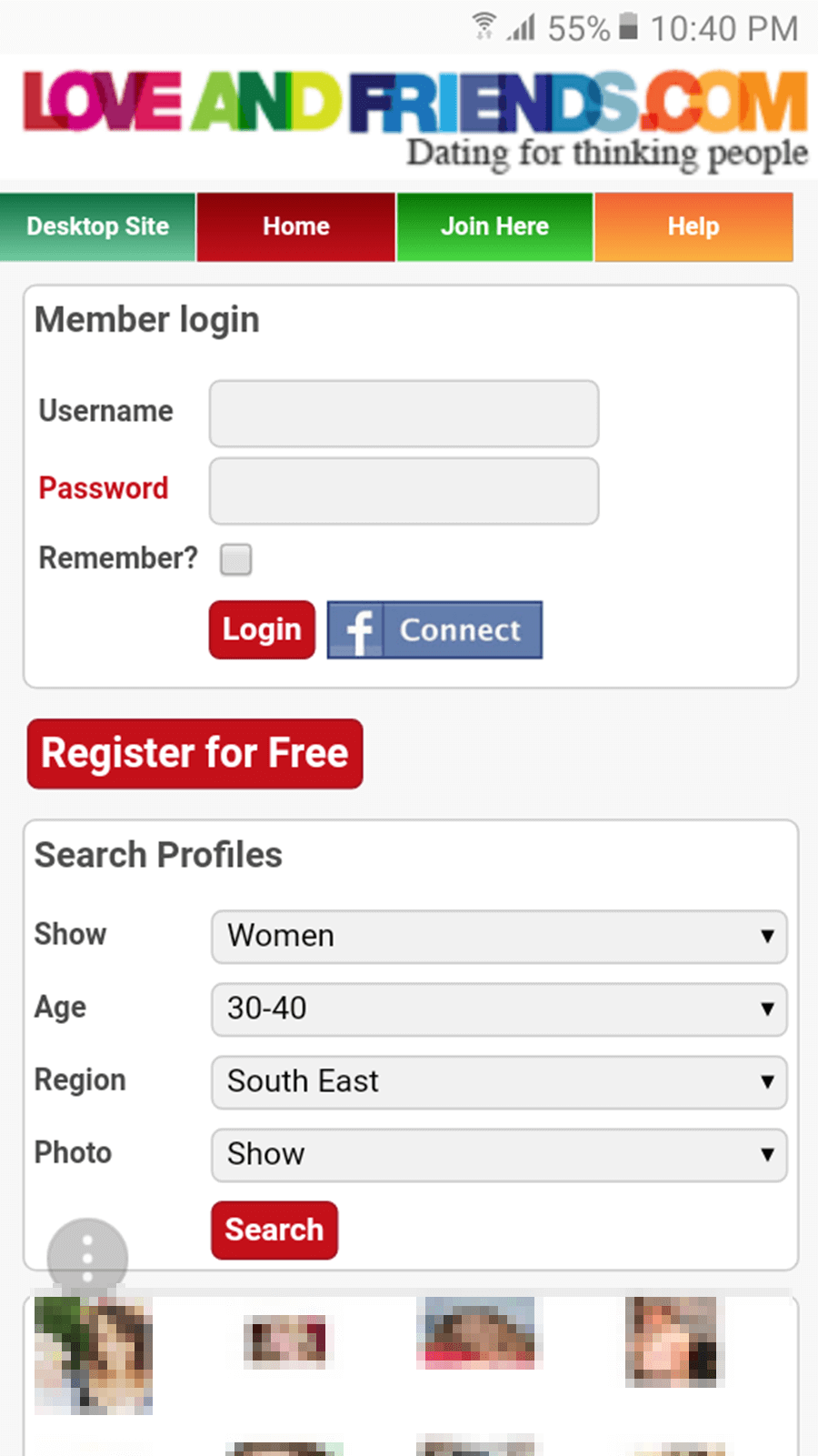The image size is (818, 1456).
Task: Tap the Facebook Connect icon button
Action: [434, 629]
